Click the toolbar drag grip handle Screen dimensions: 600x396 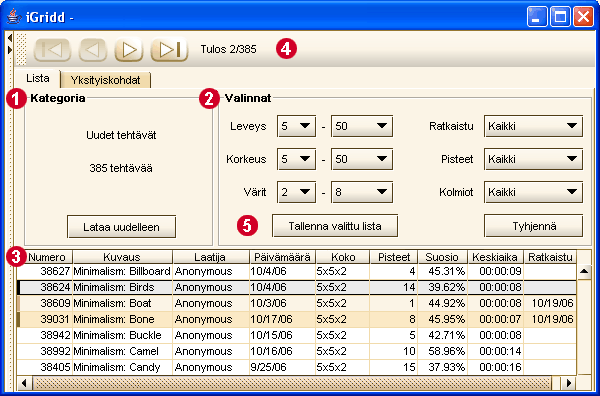[22, 49]
